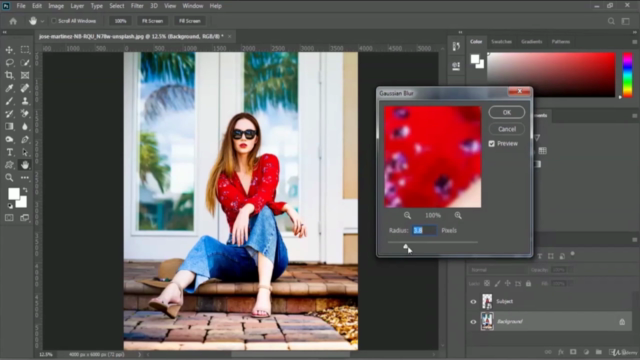This screenshot has width=640, height=360.
Task: Select the Dodge tool
Action: 9,140
